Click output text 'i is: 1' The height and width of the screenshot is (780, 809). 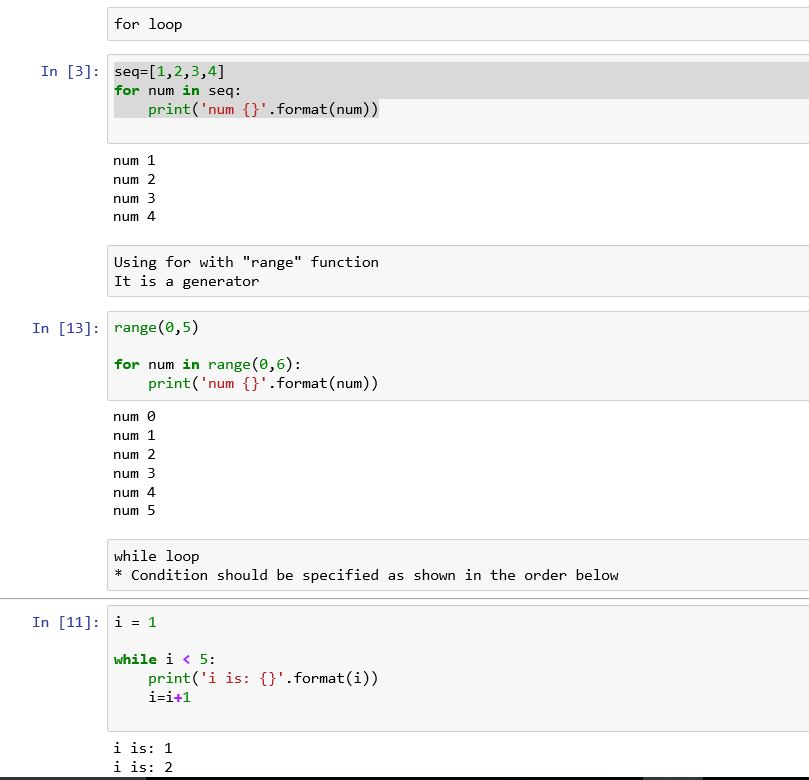143,748
